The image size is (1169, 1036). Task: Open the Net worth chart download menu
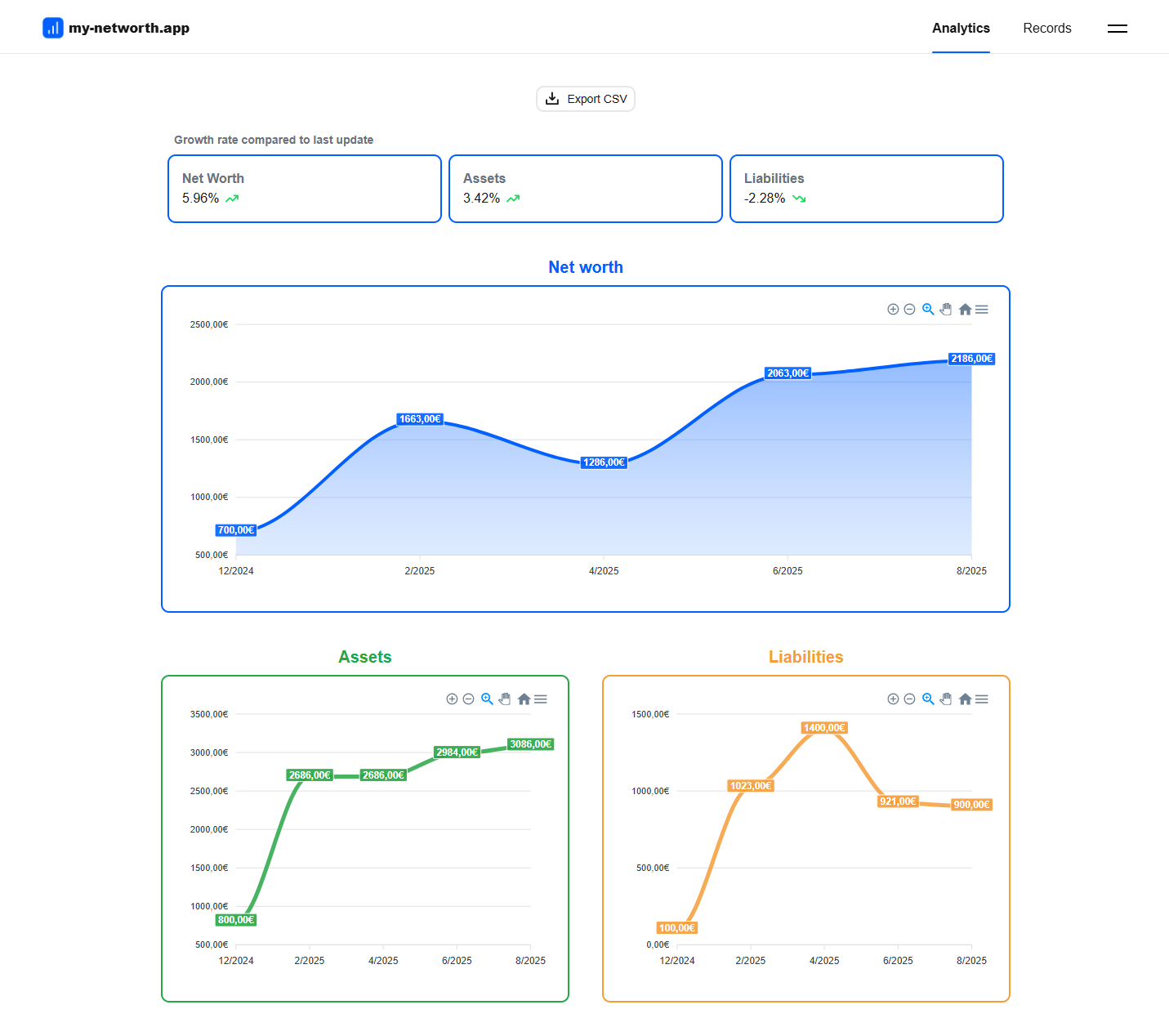(982, 310)
